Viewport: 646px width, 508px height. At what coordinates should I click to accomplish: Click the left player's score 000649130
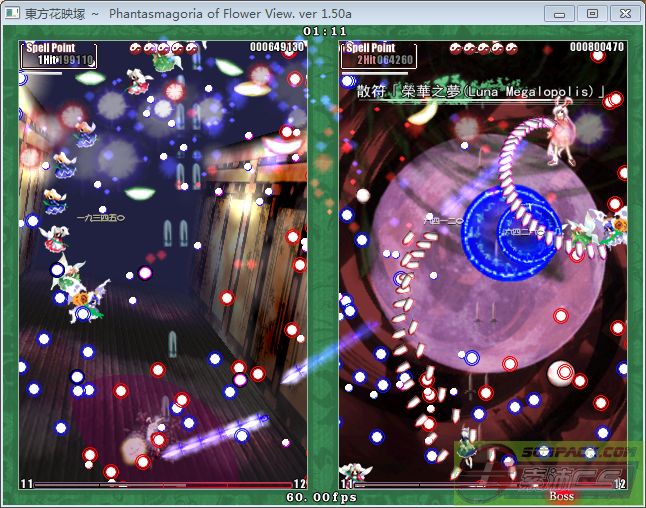tap(277, 47)
